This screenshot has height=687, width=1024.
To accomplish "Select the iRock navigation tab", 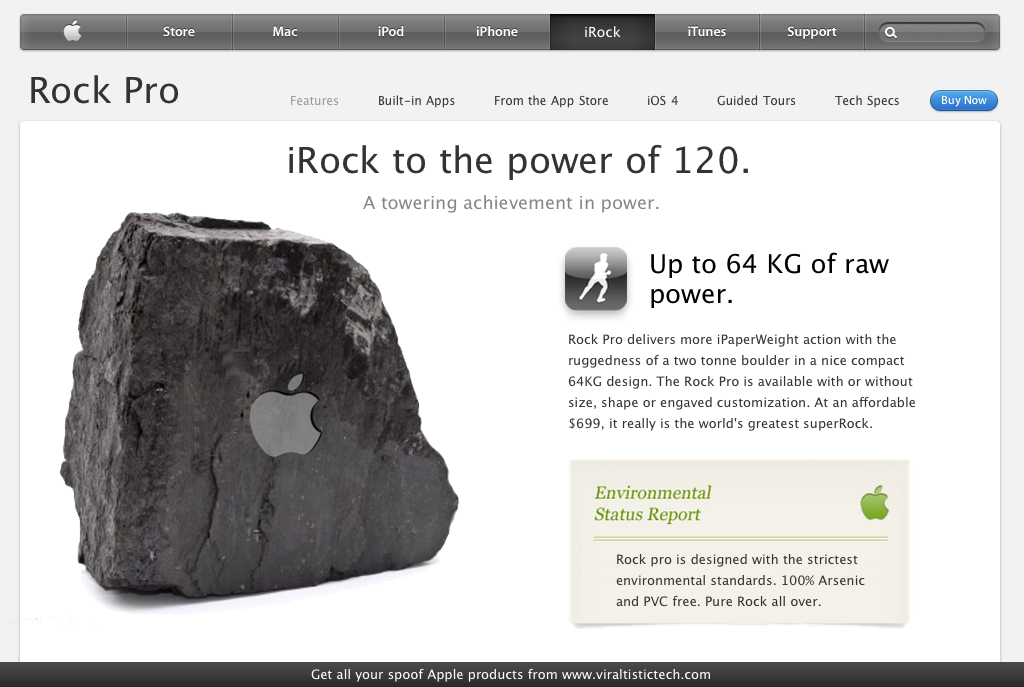I will click(x=602, y=31).
